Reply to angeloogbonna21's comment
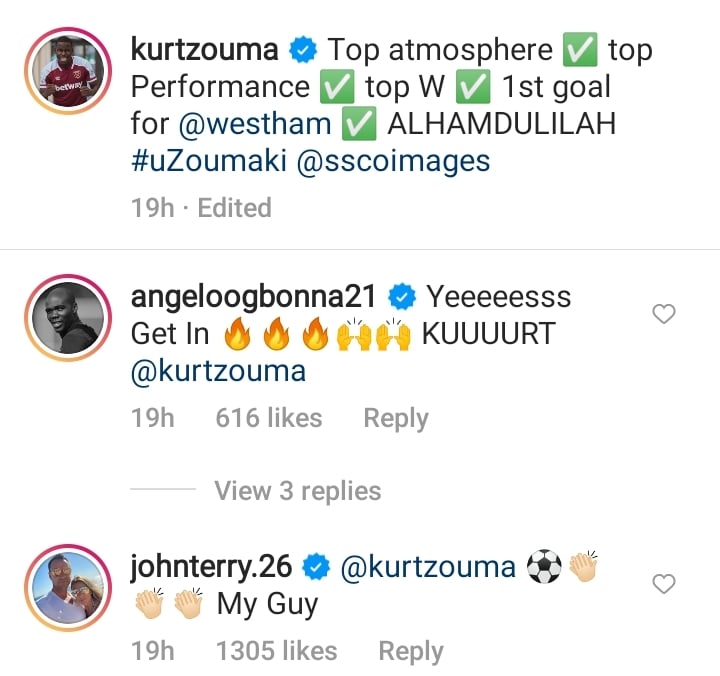Viewport: 720px width, 676px height. click(396, 418)
